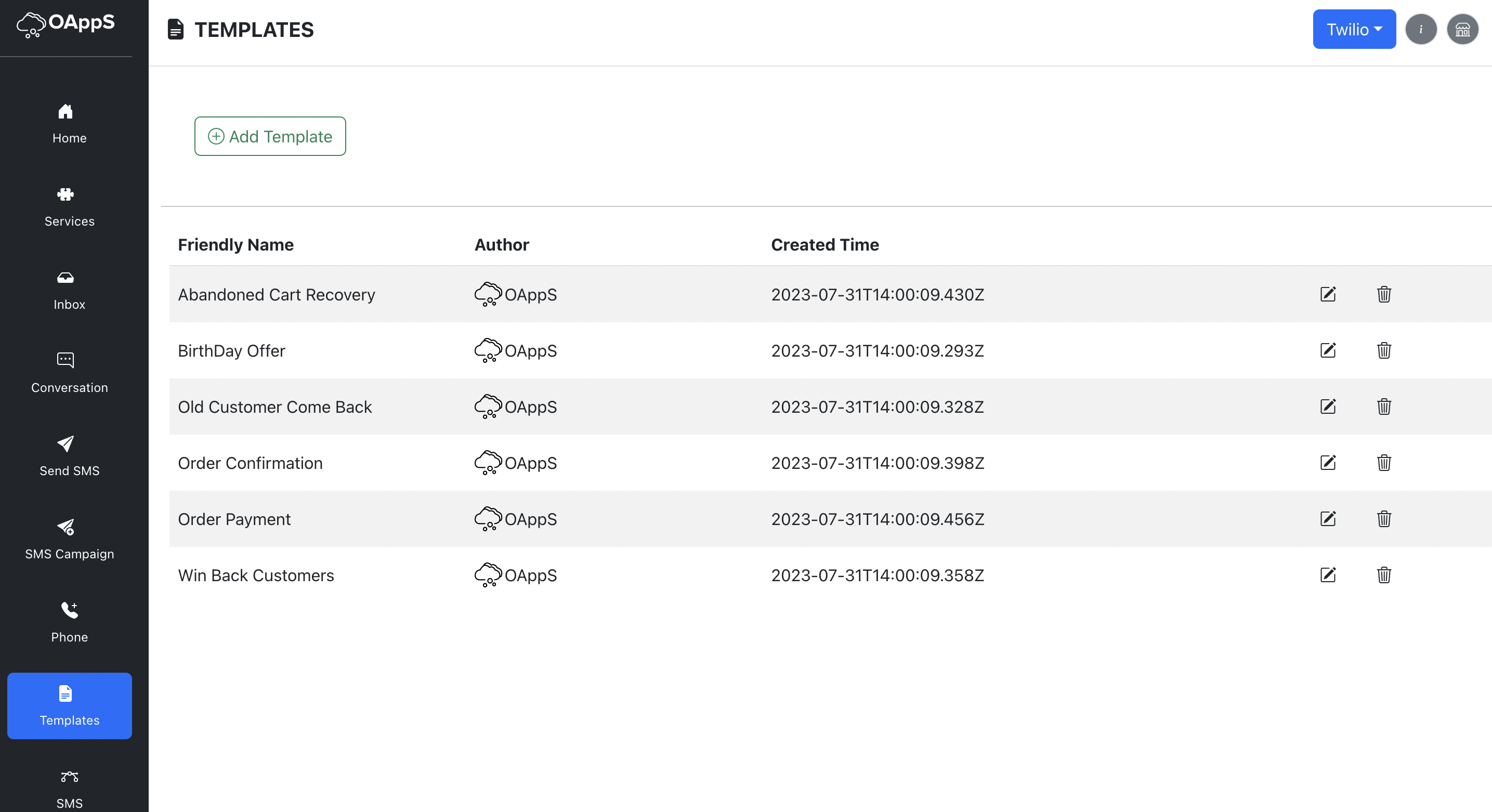Open the store icon in header
Viewport: 1492px width, 812px height.
pos(1462,29)
